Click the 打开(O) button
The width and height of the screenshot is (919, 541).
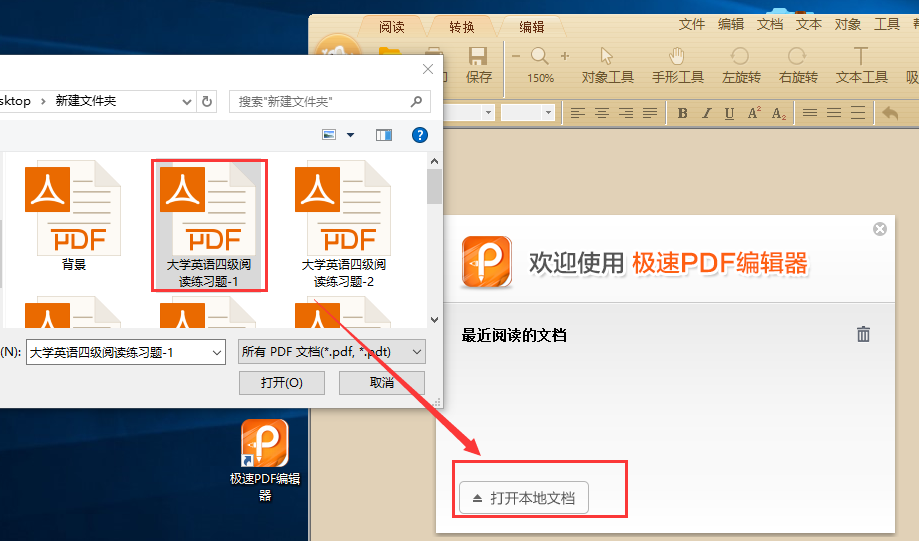(x=282, y=383)
